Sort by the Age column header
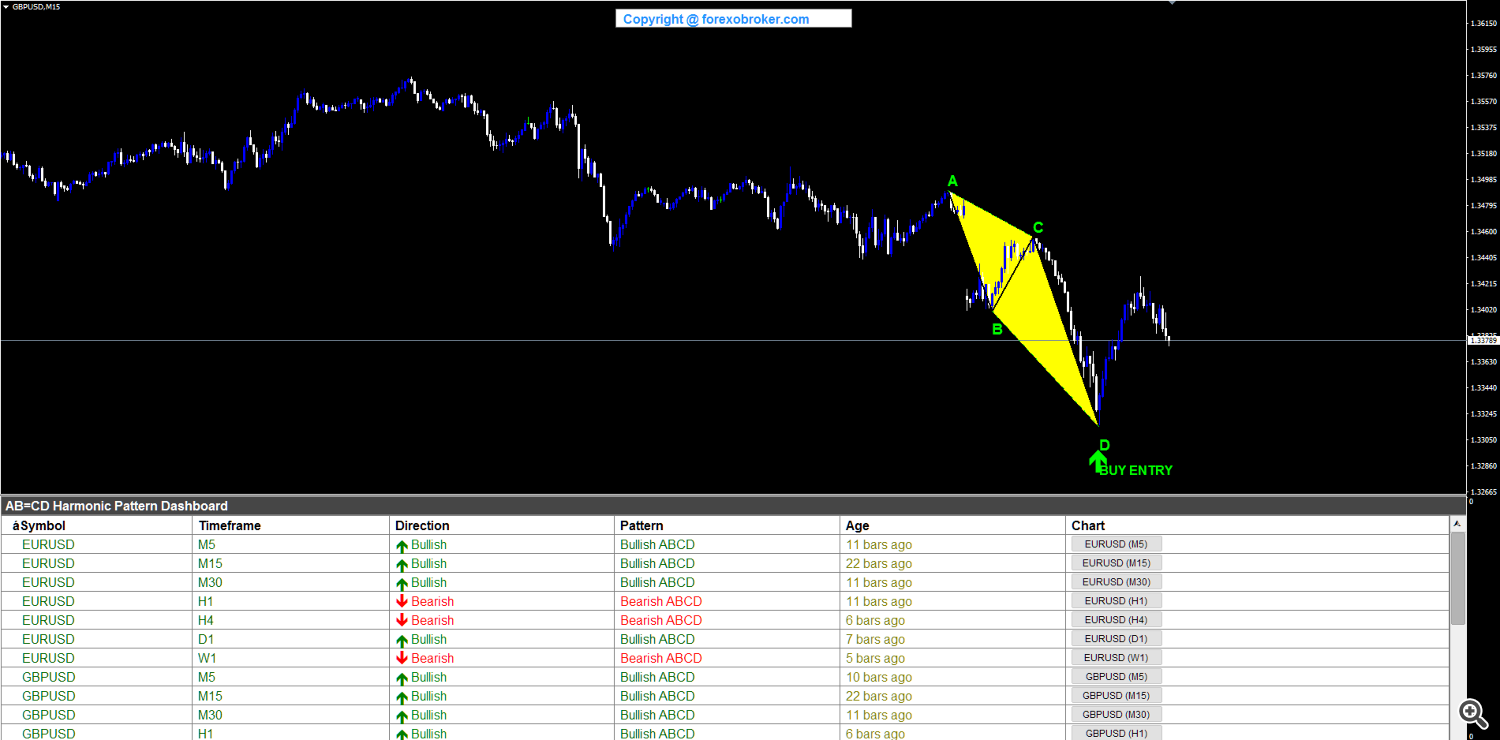The width and height of the screenshot is (1500, 740). 953,525
